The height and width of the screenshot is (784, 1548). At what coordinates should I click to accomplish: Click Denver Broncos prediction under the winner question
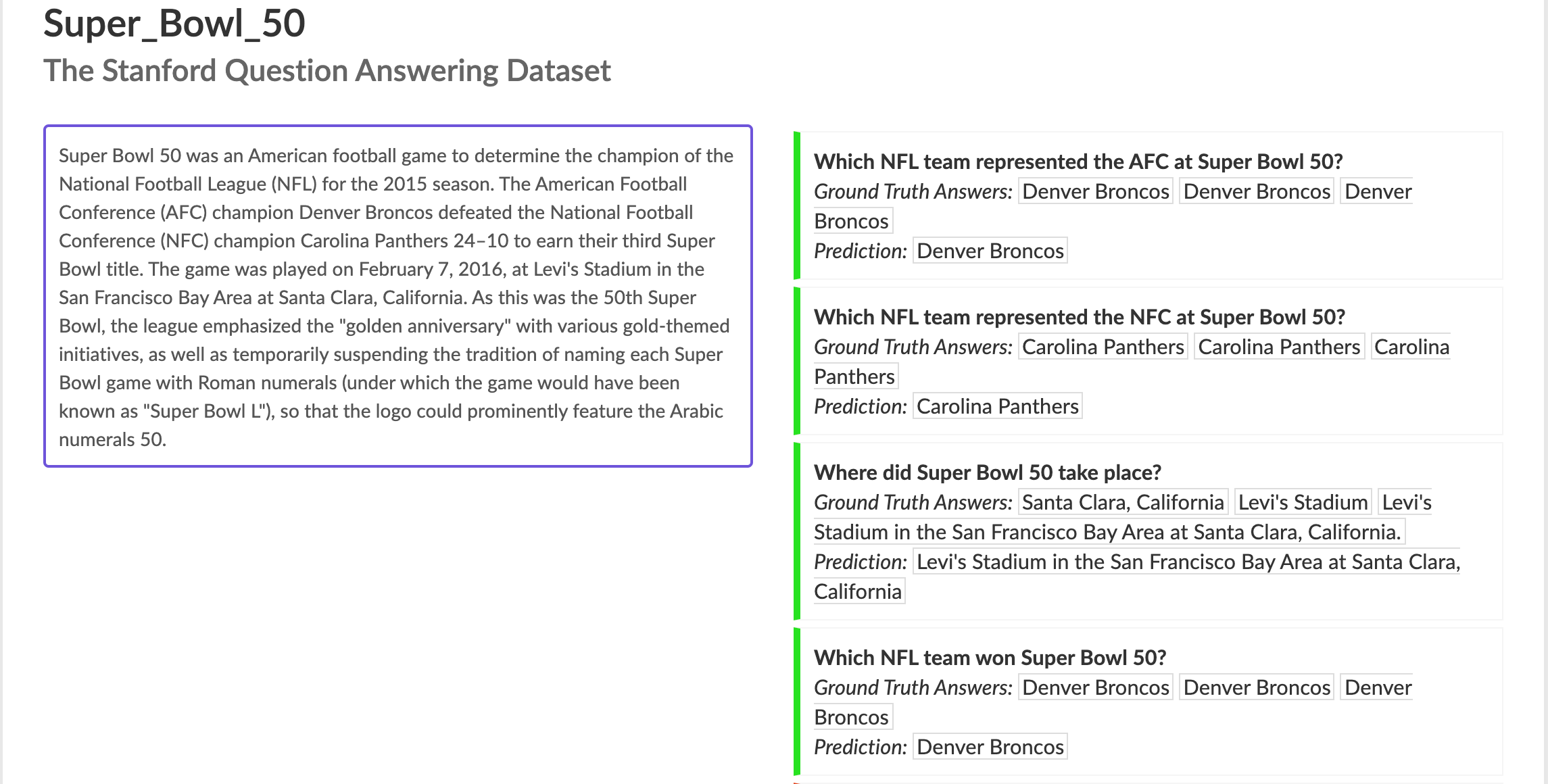[990, 747]
